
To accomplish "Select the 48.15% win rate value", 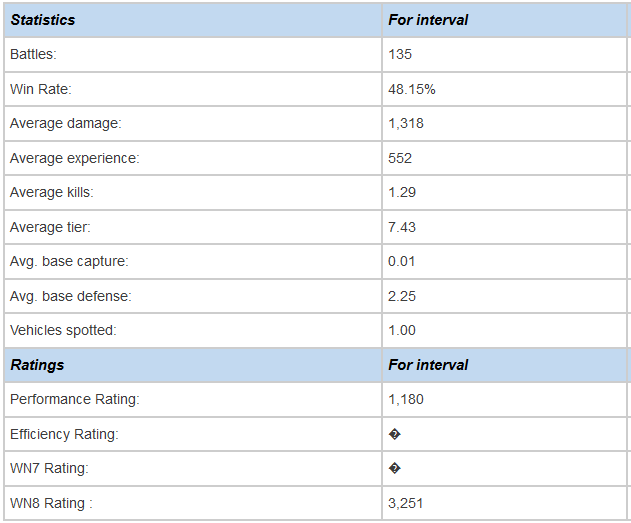I will pos(411,89).
